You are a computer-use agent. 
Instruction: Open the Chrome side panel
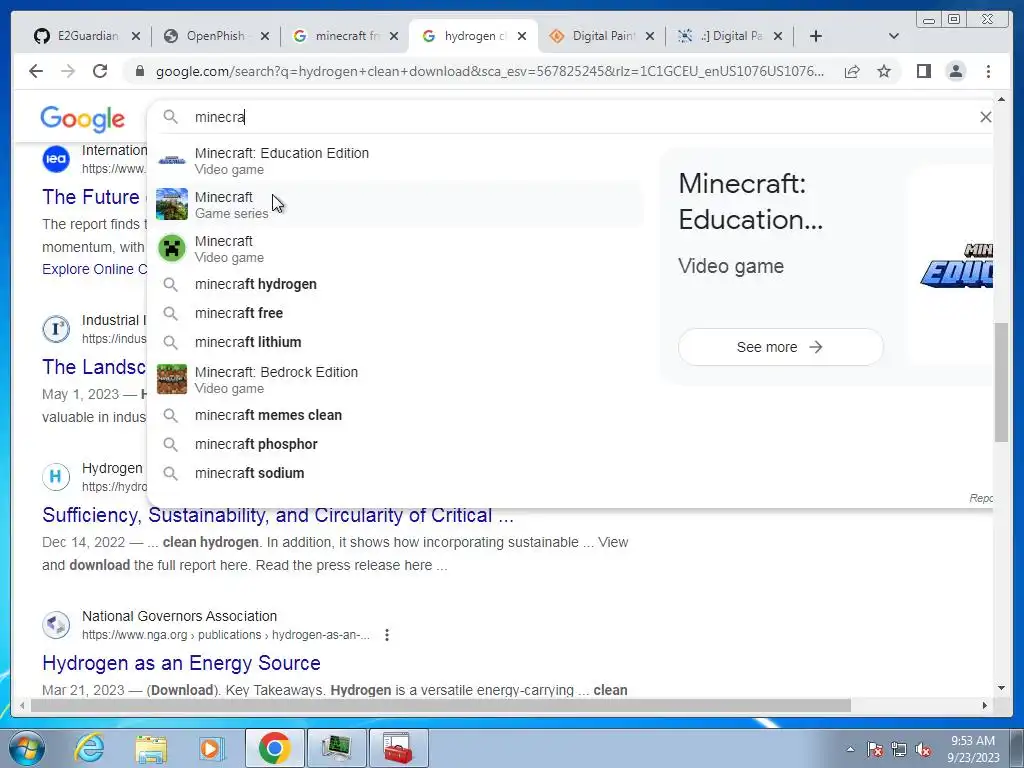[x=923, y=71]
